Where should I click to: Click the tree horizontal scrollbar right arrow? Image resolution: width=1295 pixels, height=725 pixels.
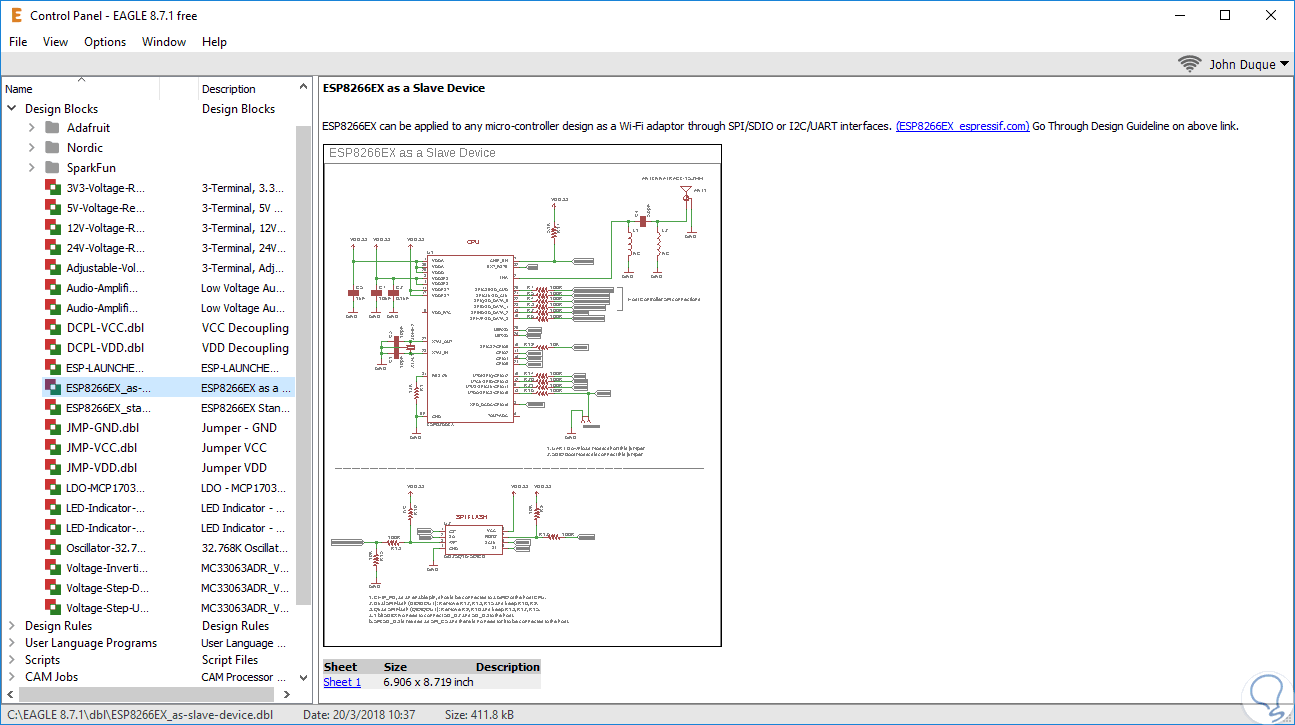(287, 693)
